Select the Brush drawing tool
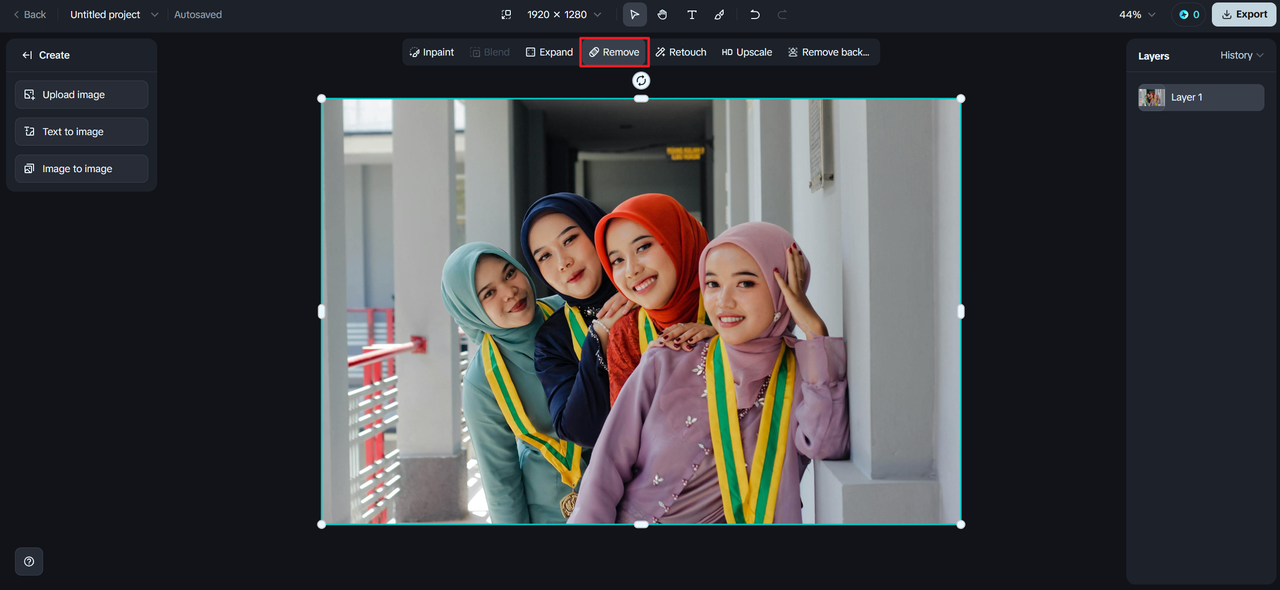The width and height of the screenshot is (1280, 590). [x=719, y=15]
